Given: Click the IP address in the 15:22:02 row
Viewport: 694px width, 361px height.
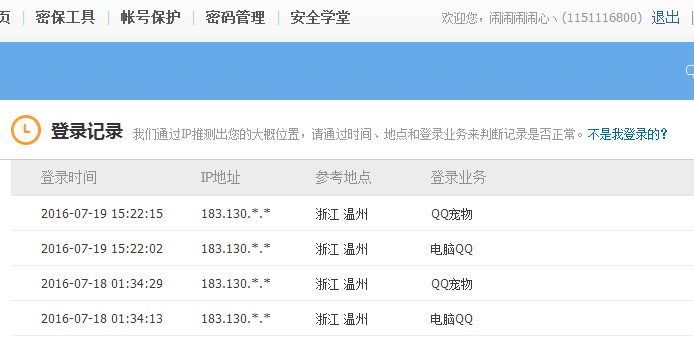Looking at the screenshot, I should point(235,249).
